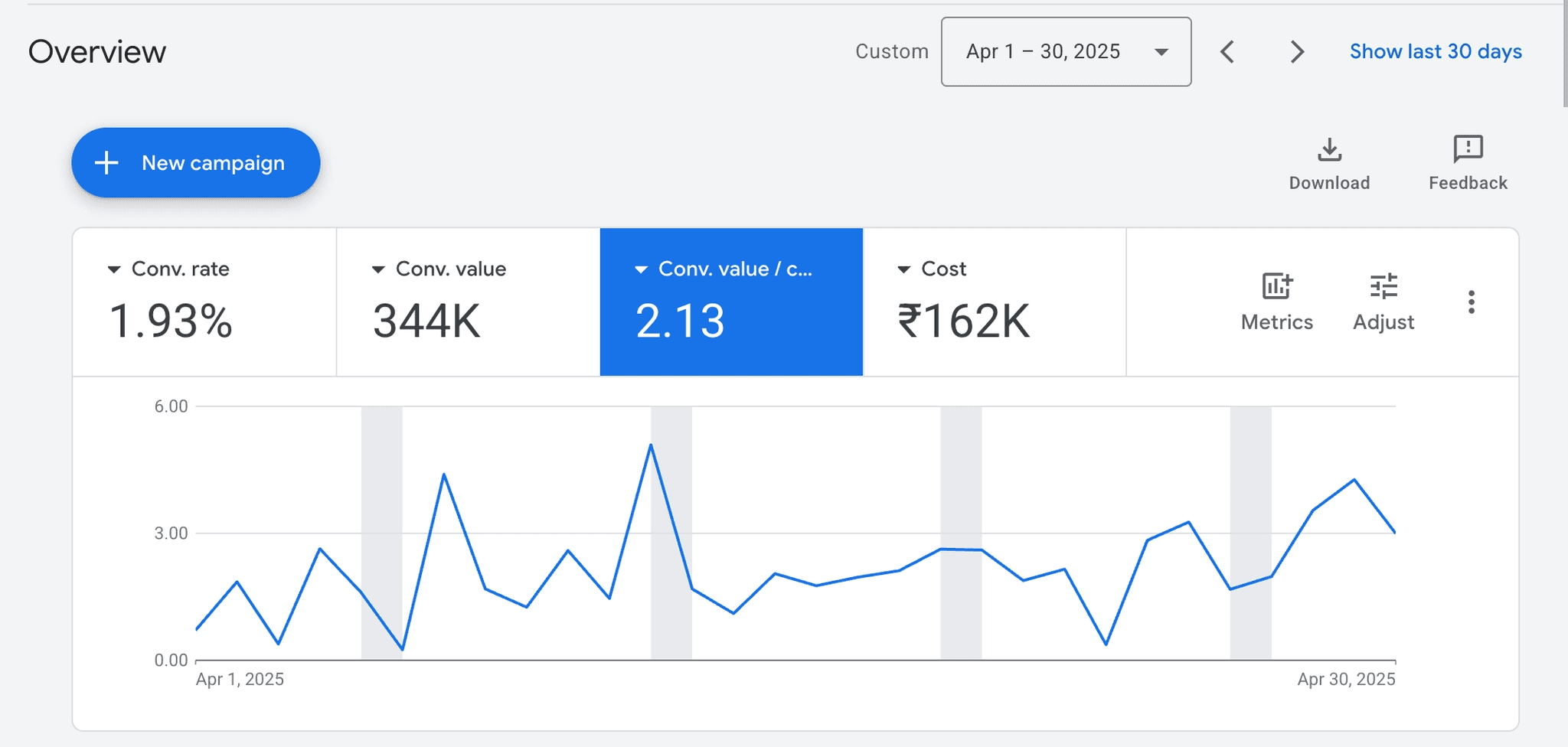
Task: Open the three-dot more options menu
Action: coord(1471,302)
